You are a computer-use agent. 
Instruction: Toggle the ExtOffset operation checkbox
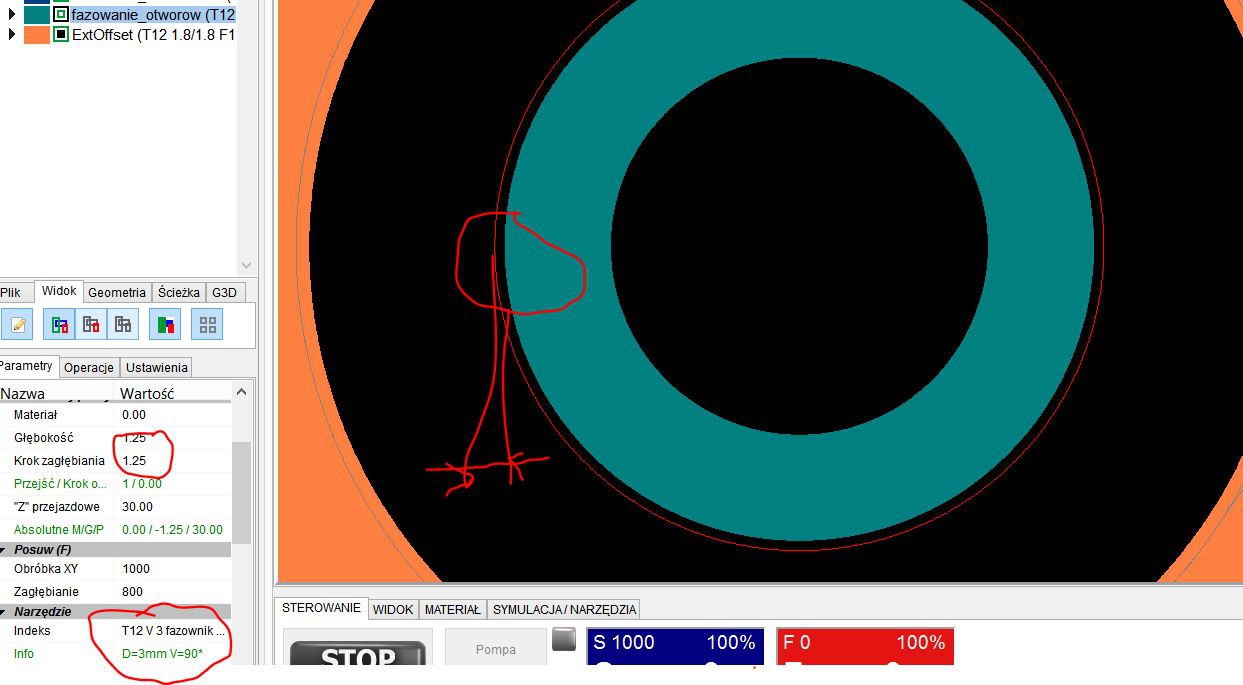(x=61, y=34)
